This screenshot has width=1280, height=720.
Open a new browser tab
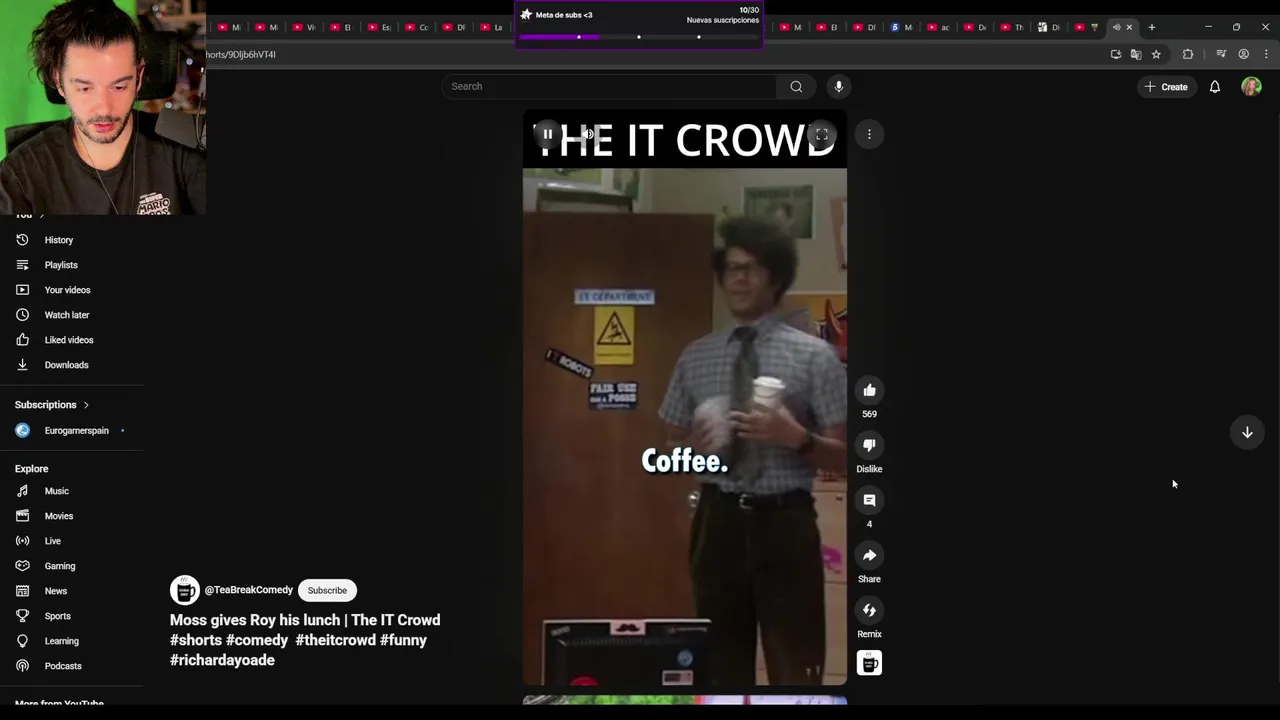pos(1152,27)
